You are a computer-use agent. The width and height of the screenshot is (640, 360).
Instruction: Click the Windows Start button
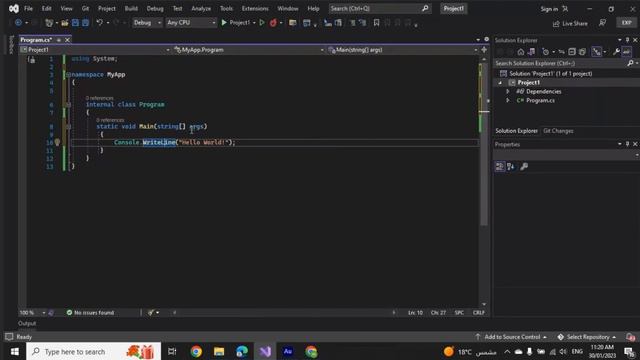click(x=14, y=352)
